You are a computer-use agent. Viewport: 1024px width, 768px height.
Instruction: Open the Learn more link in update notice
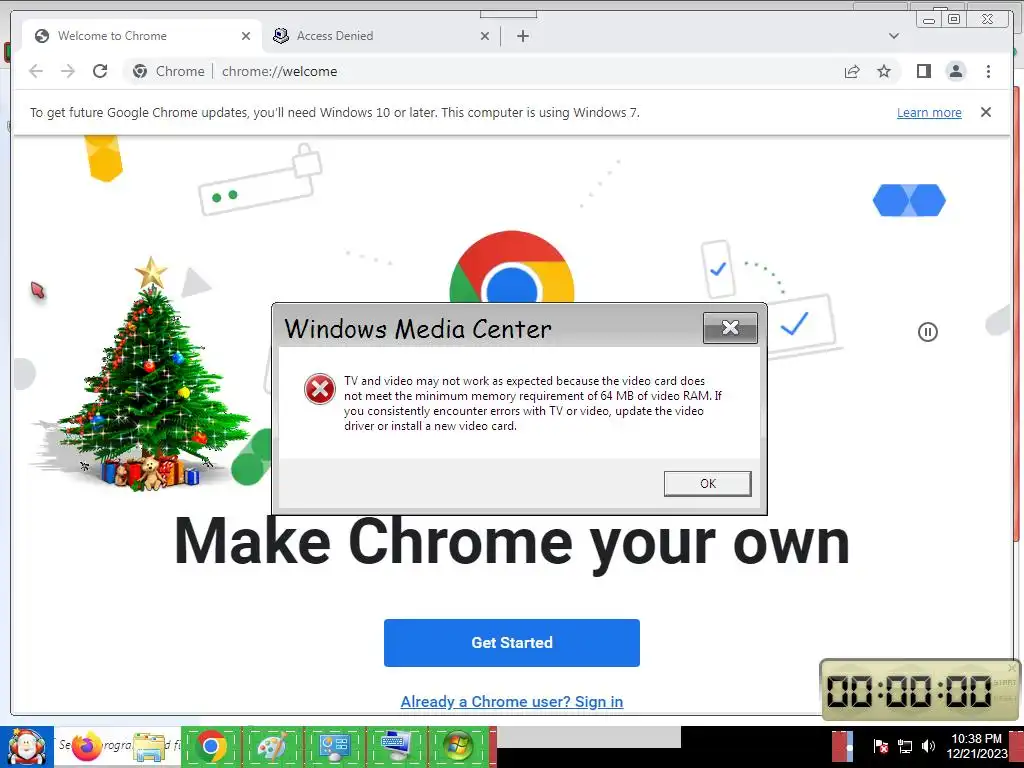(929, 112)
